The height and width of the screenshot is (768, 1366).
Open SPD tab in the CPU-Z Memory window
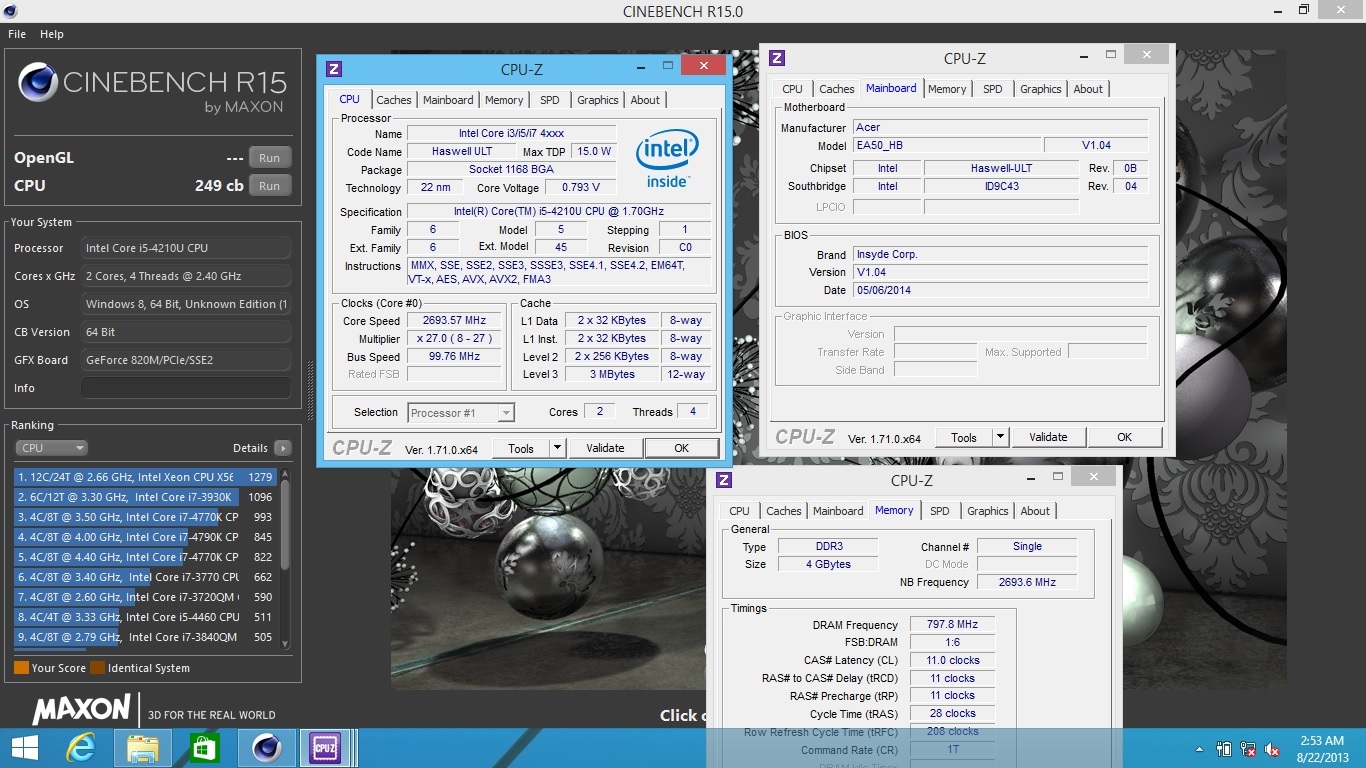[940, 511]
